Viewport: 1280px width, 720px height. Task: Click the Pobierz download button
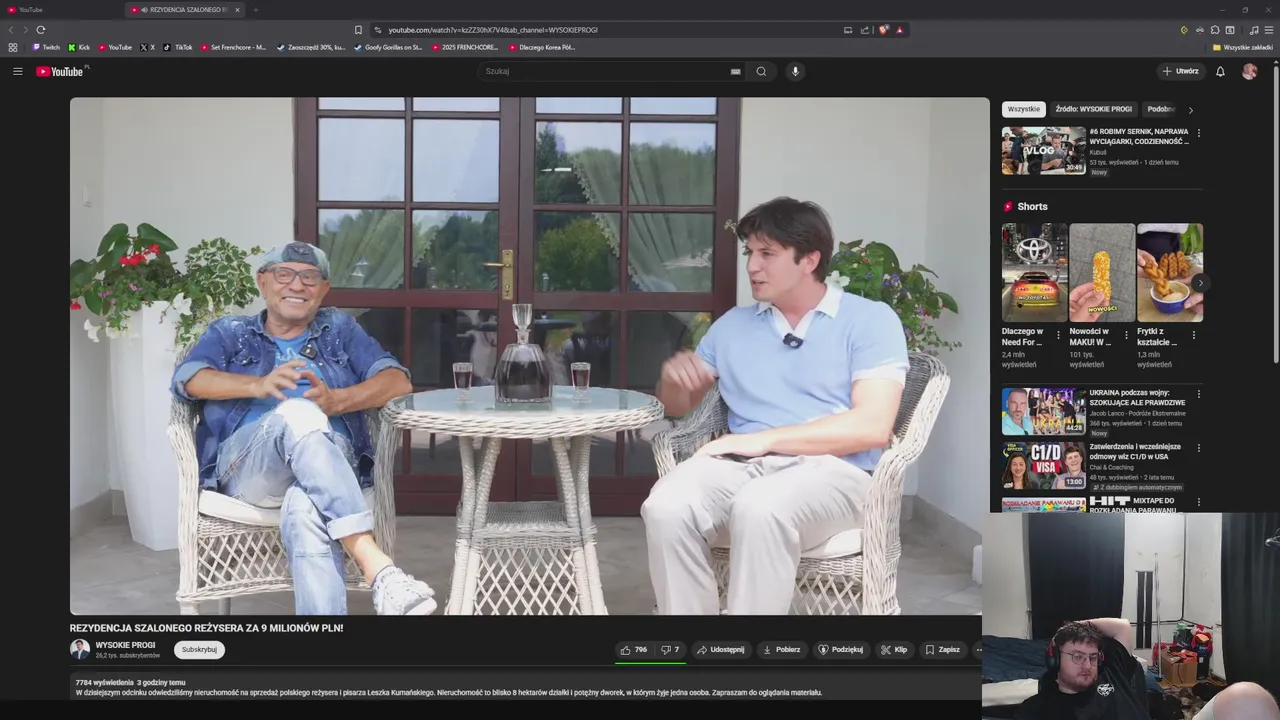pyautogui.click(x=781, y=650)
